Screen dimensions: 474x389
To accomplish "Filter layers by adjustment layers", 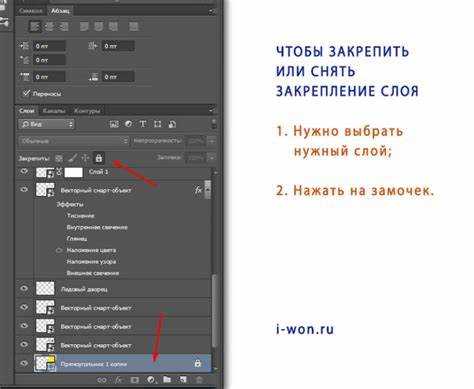I will 128,124.
